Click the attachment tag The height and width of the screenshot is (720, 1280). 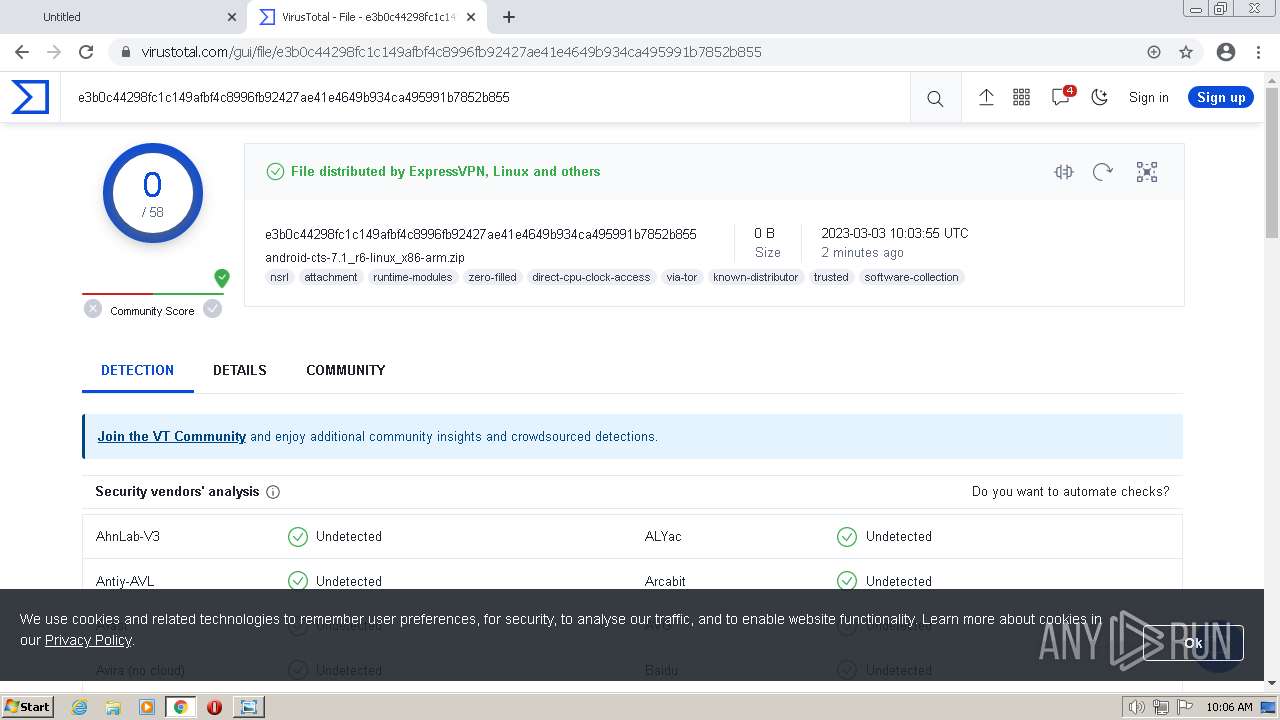331,277
